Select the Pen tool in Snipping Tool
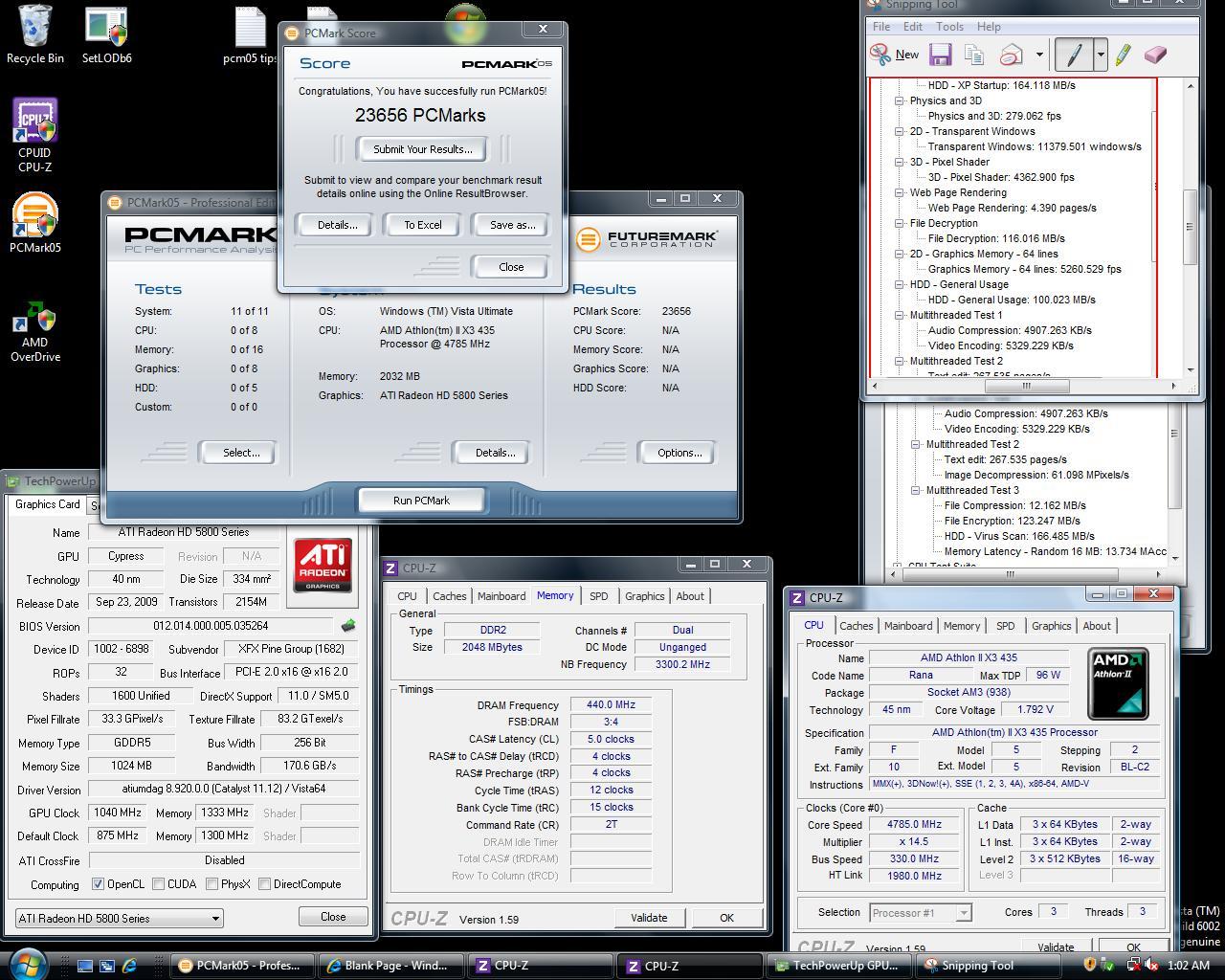The image size is (1225, 980). point(1074,55)
